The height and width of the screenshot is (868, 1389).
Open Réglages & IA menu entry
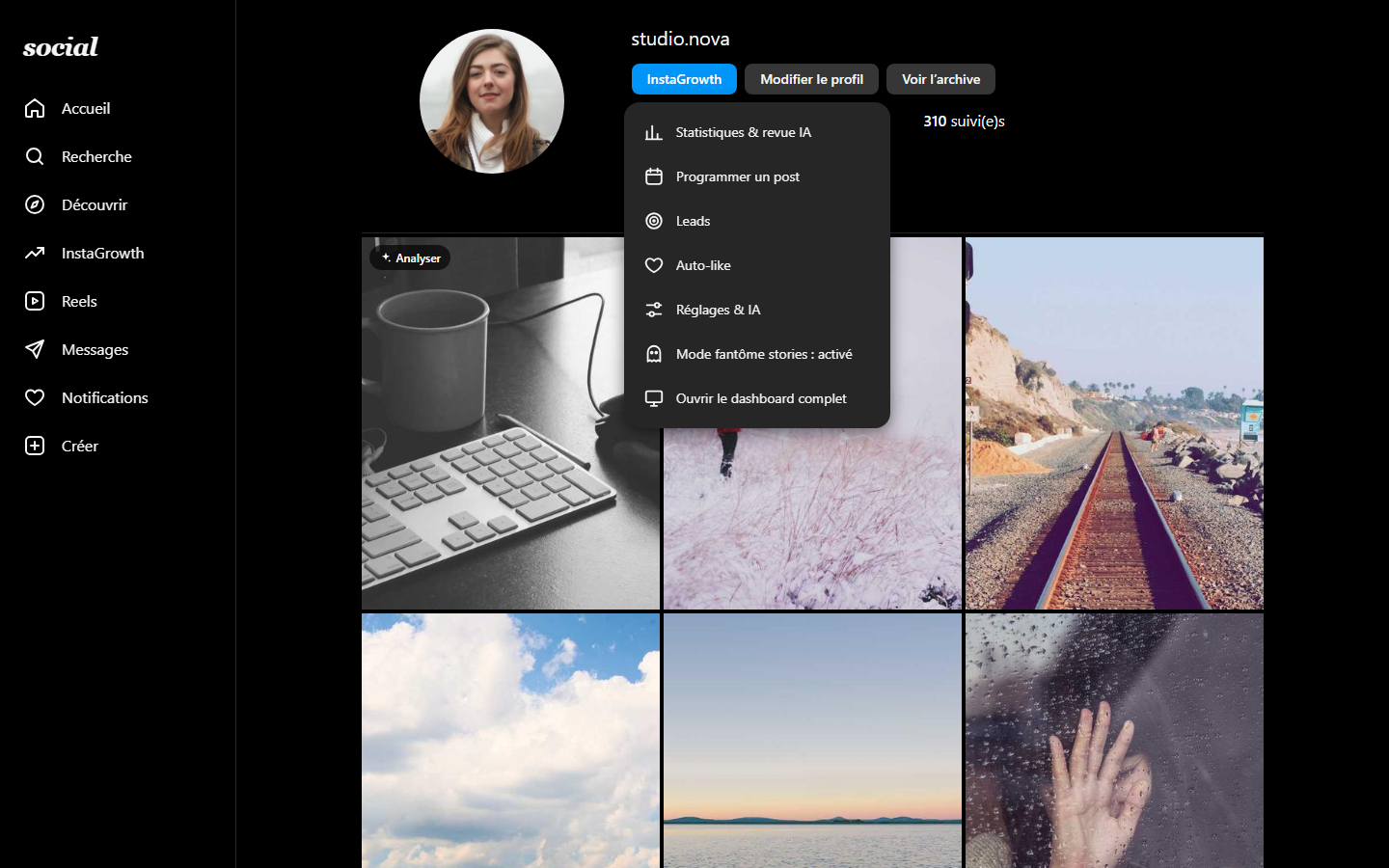757,310
